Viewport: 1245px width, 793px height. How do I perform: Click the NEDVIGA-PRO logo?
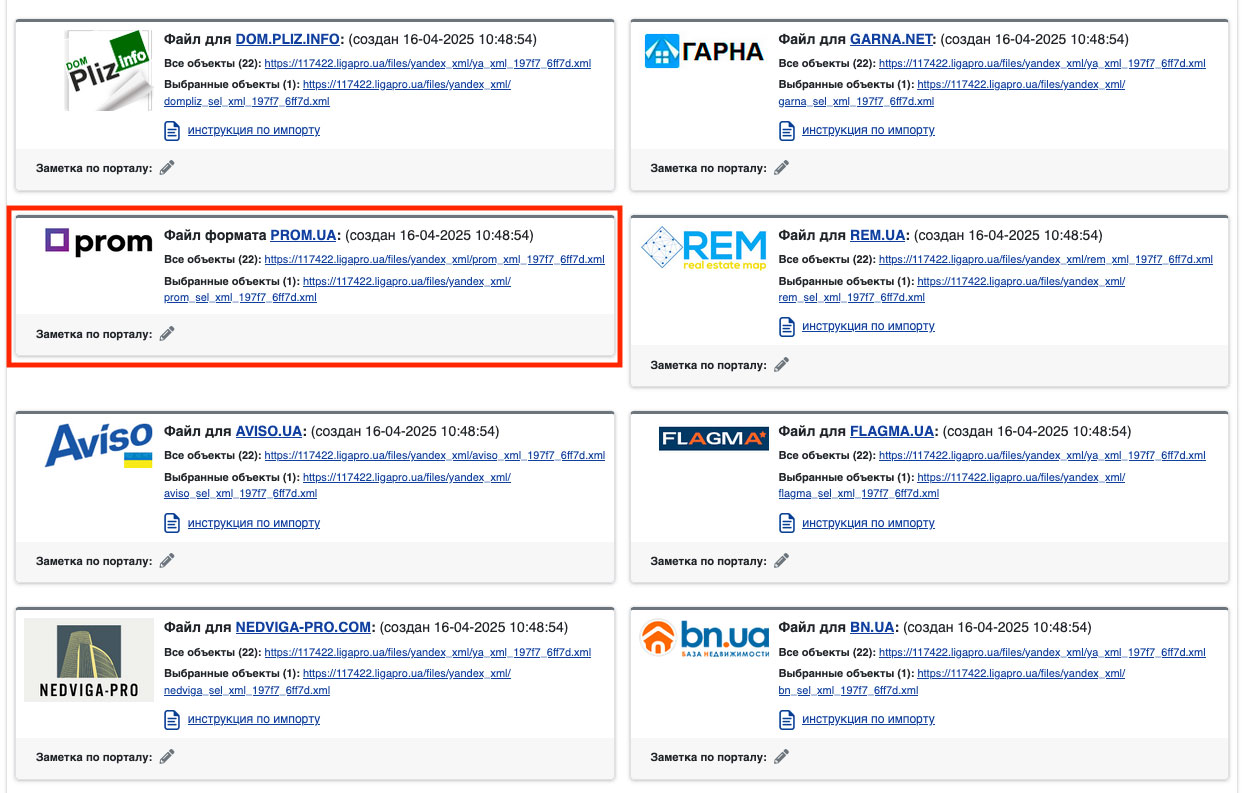click(x=89, y=660)
